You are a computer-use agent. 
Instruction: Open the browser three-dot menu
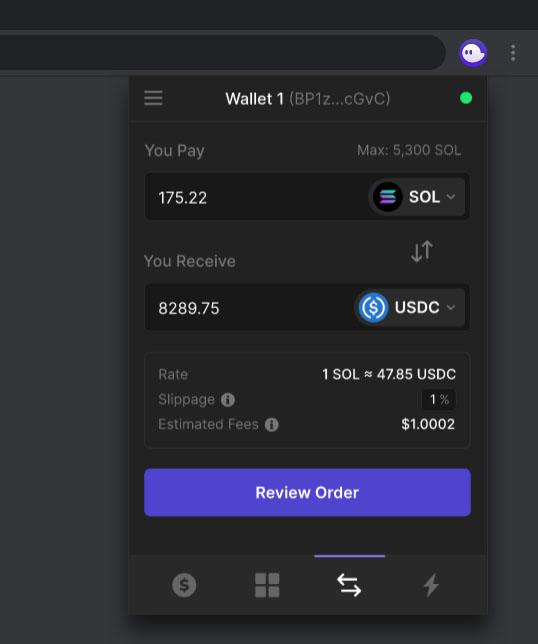point(513,53)
